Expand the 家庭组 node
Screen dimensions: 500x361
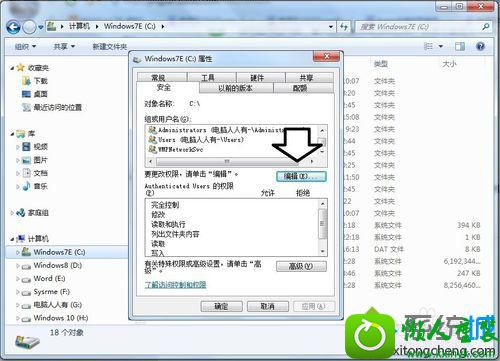12,213
